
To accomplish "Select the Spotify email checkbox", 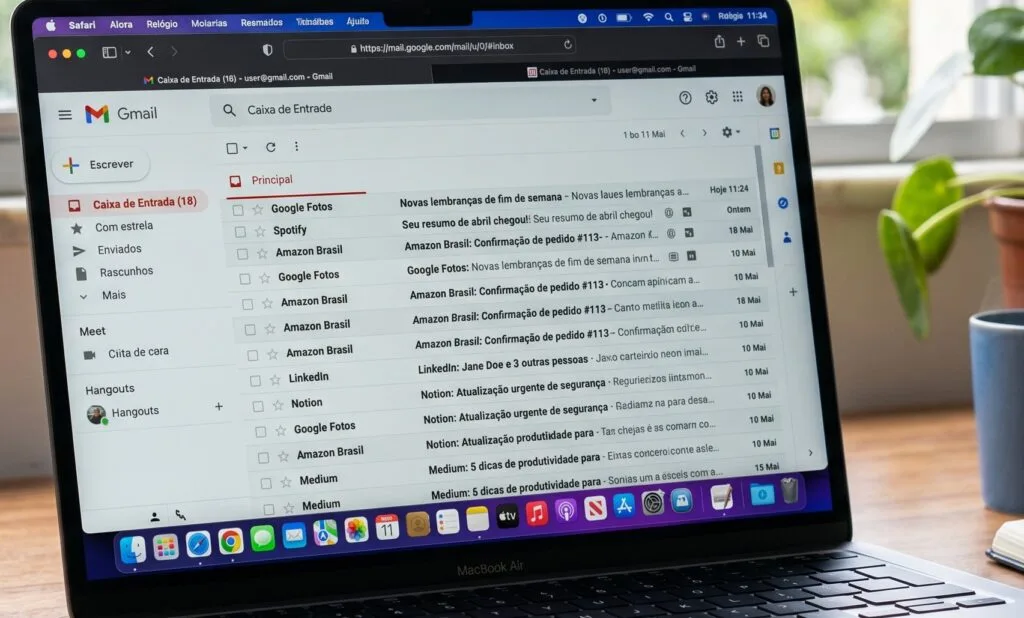I will (240, 232).
